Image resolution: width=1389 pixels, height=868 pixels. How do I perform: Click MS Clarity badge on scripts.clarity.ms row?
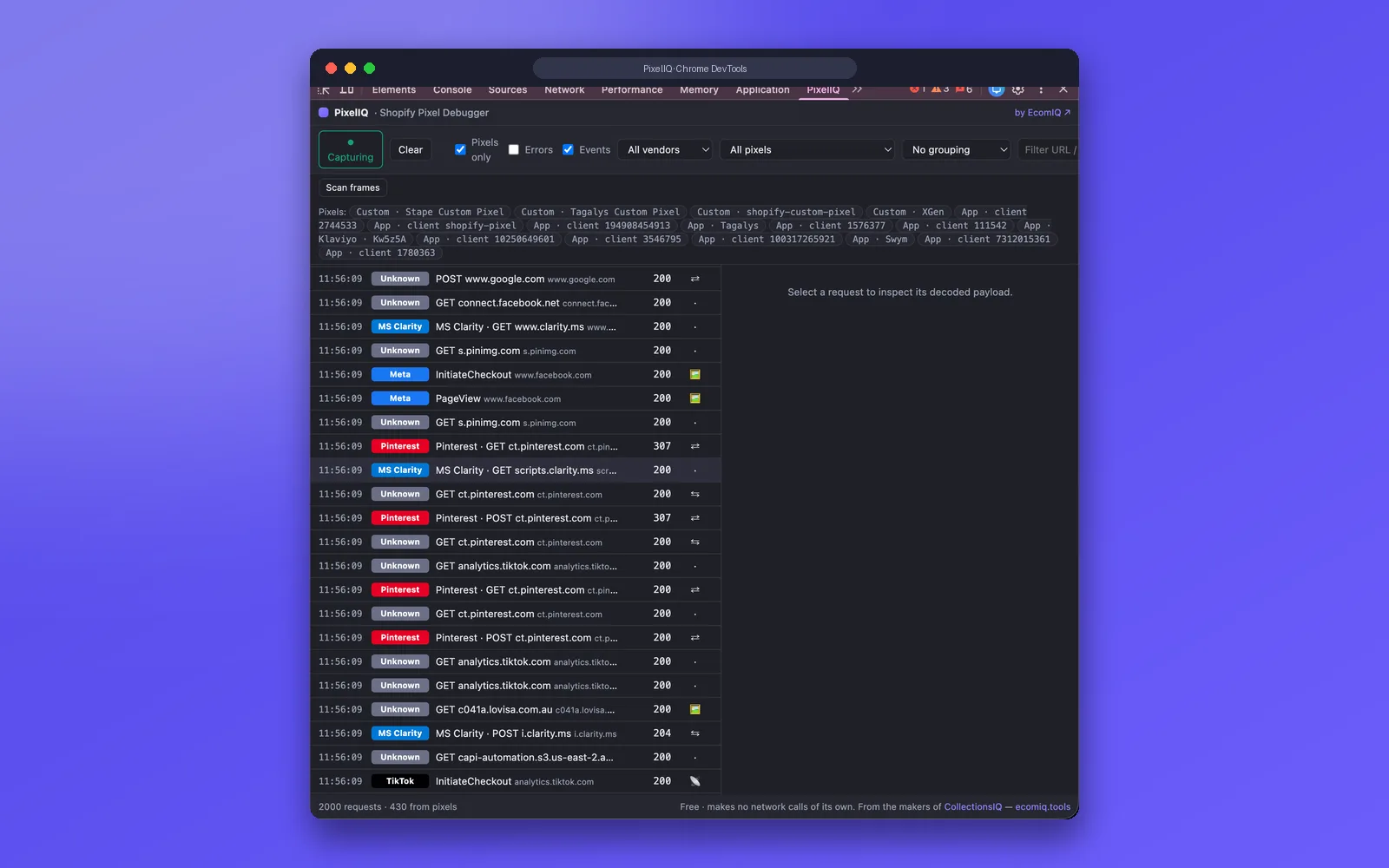pyautogui.click(x=400, y=470)
